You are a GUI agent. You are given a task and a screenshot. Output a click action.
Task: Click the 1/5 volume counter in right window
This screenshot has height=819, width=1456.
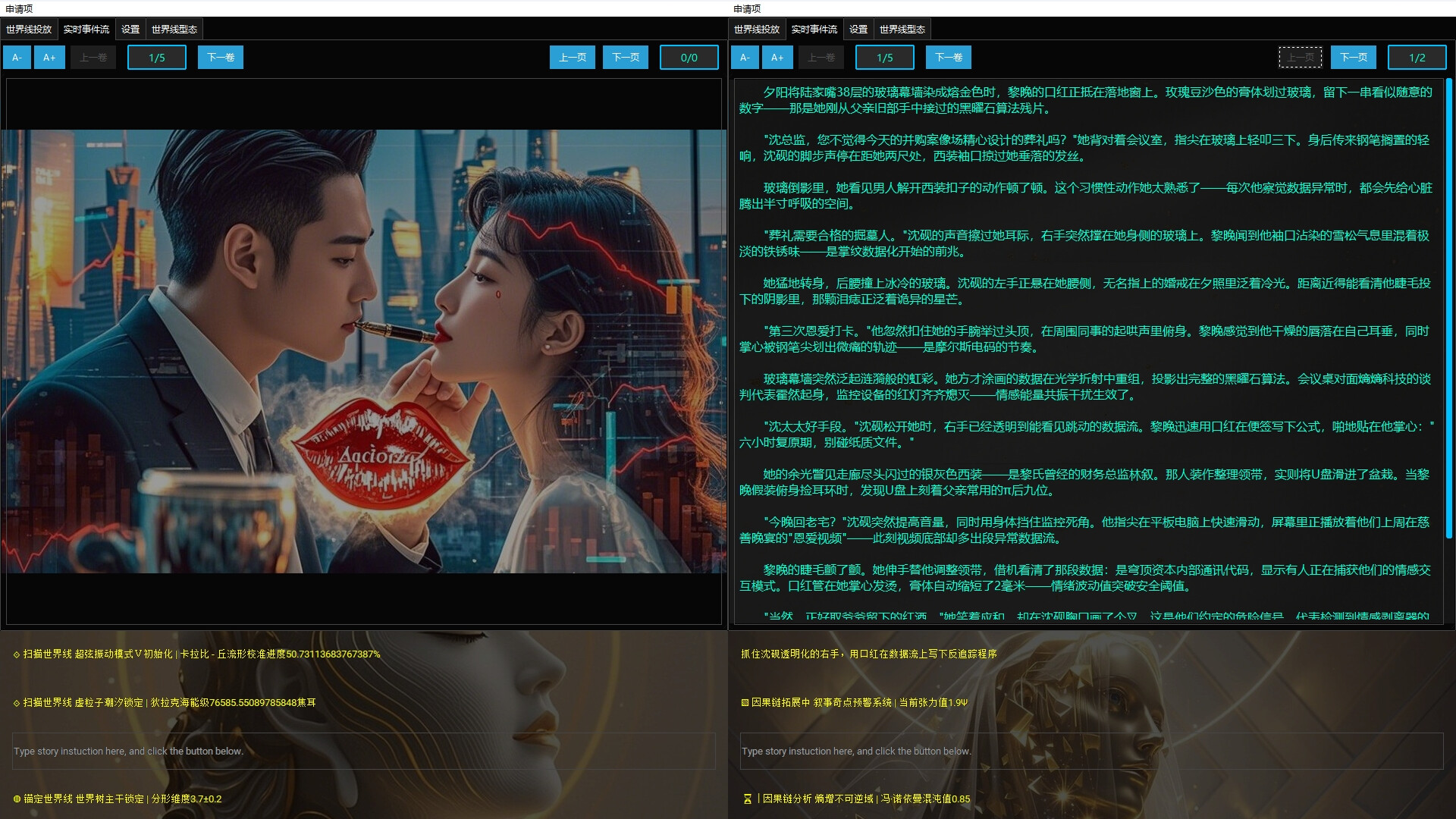coord(885,58)
